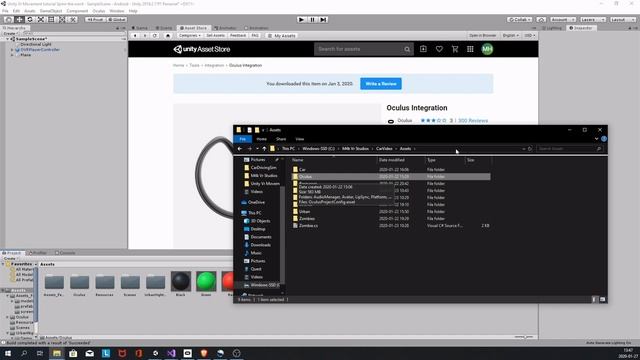This screenshot has width=640, height=360.
Task: Toggle the Pivot handle position button
Action: (x=95, y=20)
